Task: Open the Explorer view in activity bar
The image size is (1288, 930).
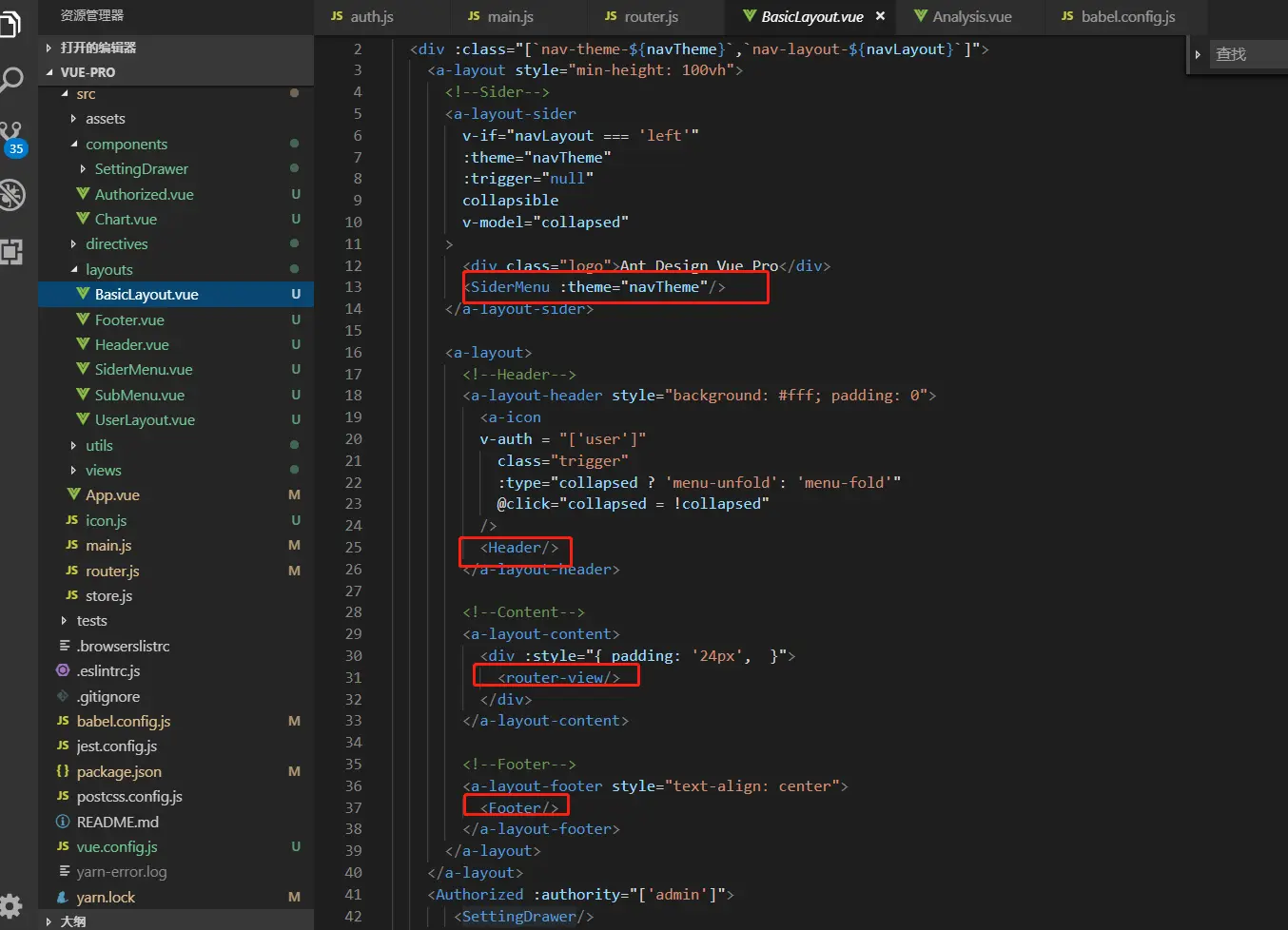Action: 10,23
